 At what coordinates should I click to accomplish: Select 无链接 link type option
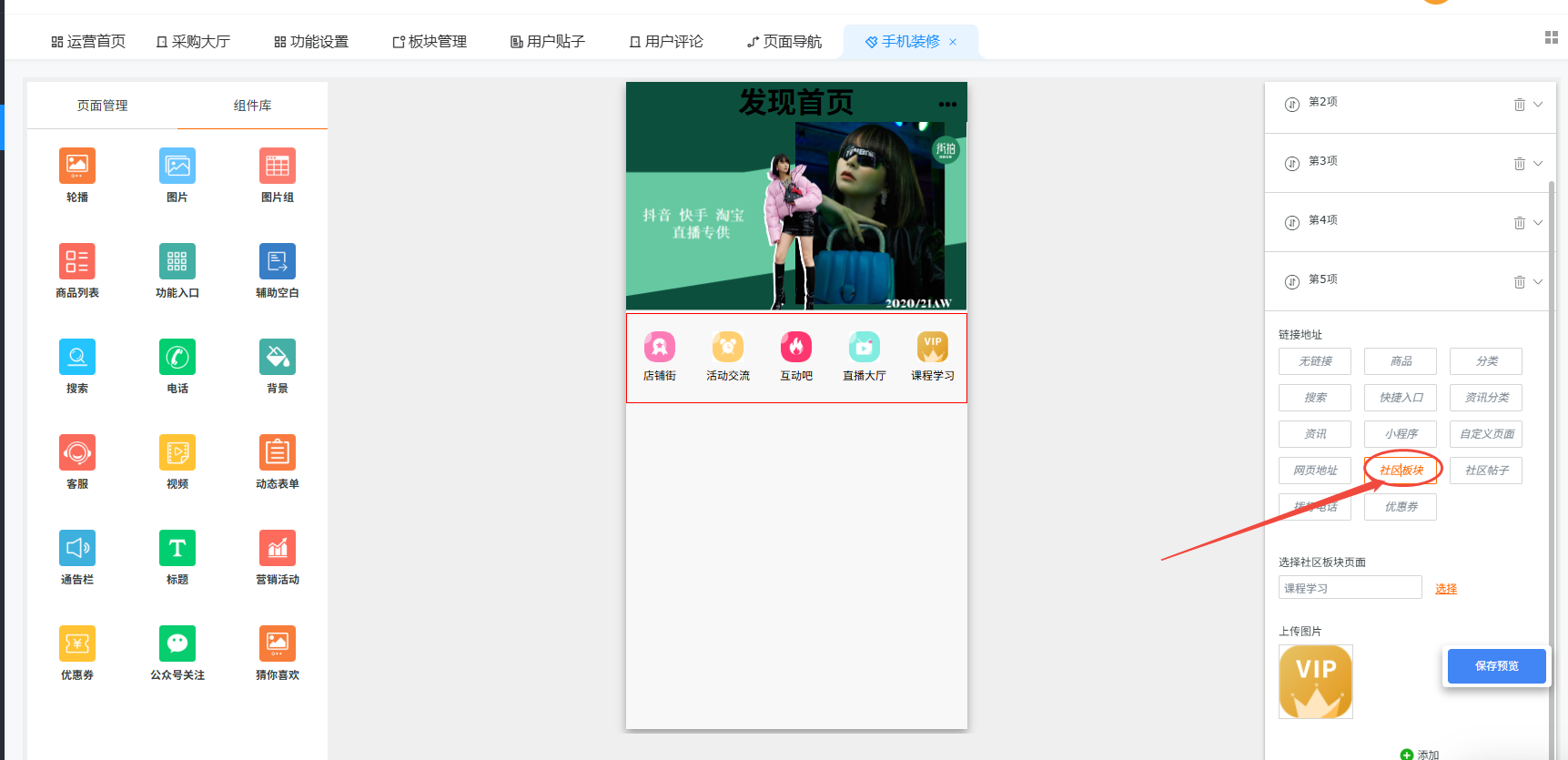point(1315,361)
